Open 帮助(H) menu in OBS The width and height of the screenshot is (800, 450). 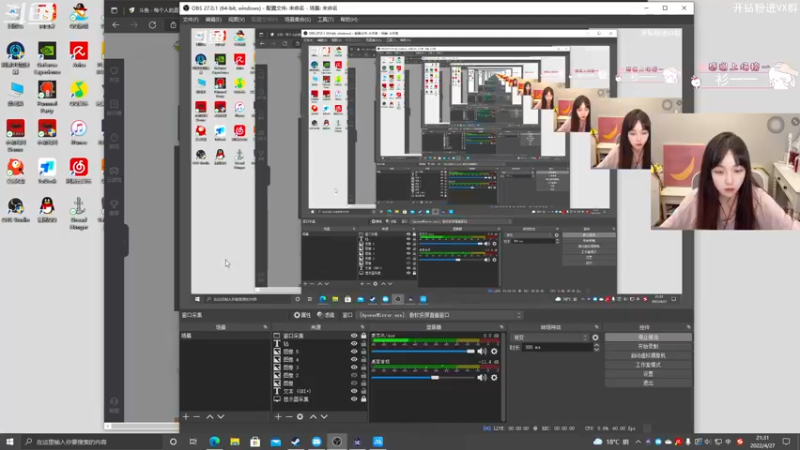[x=349, y=19]
